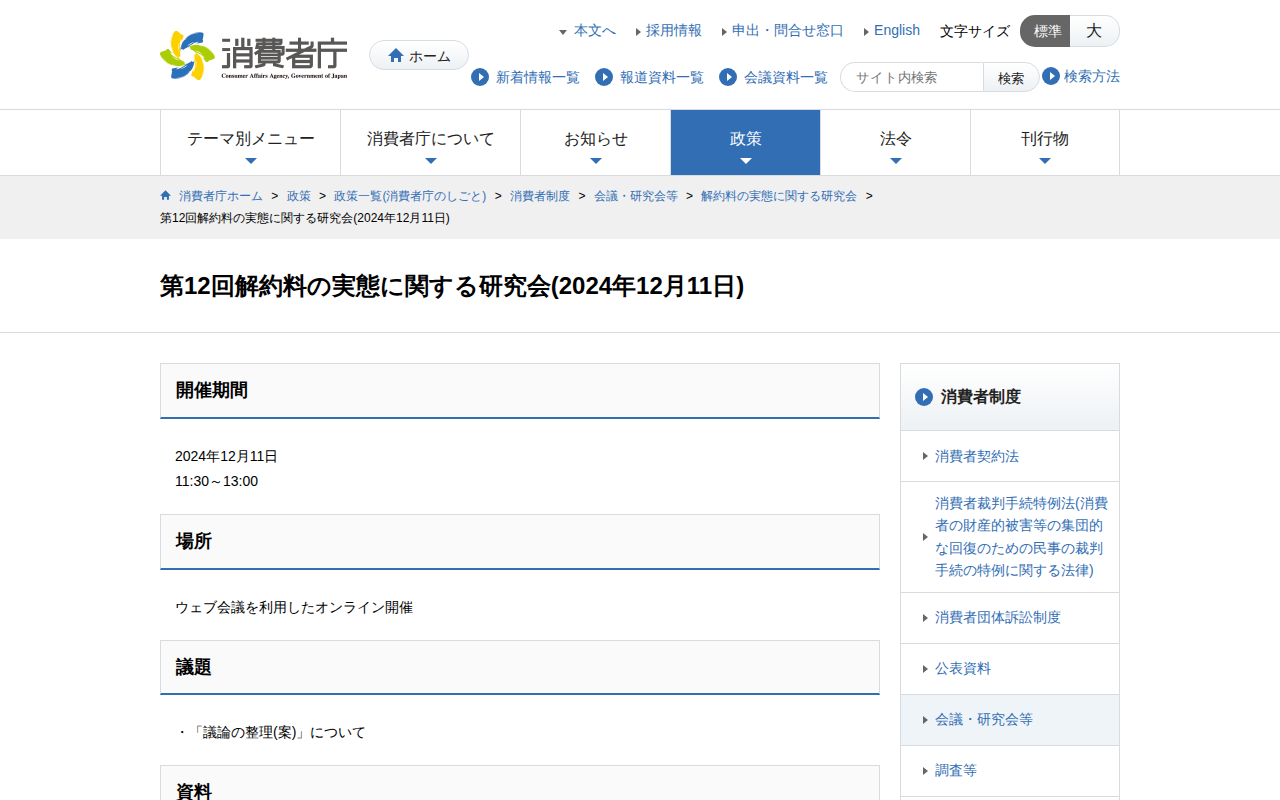Set text size to 大
Screen dimensions: 1280x800
pyautogui.click(x=1094, y=31)
